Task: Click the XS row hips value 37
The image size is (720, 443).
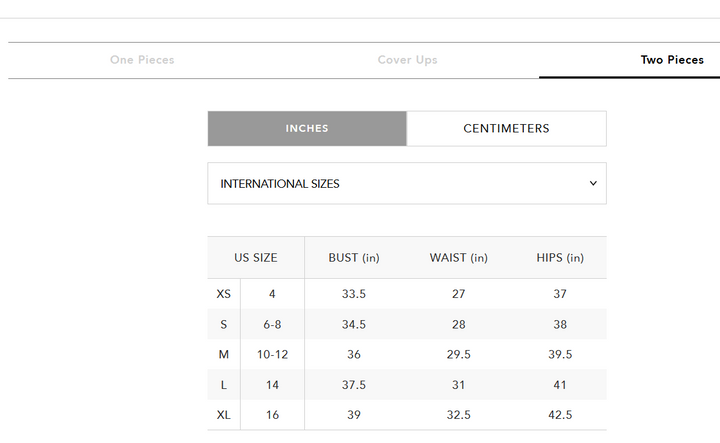Action: [x=560, y=294]
